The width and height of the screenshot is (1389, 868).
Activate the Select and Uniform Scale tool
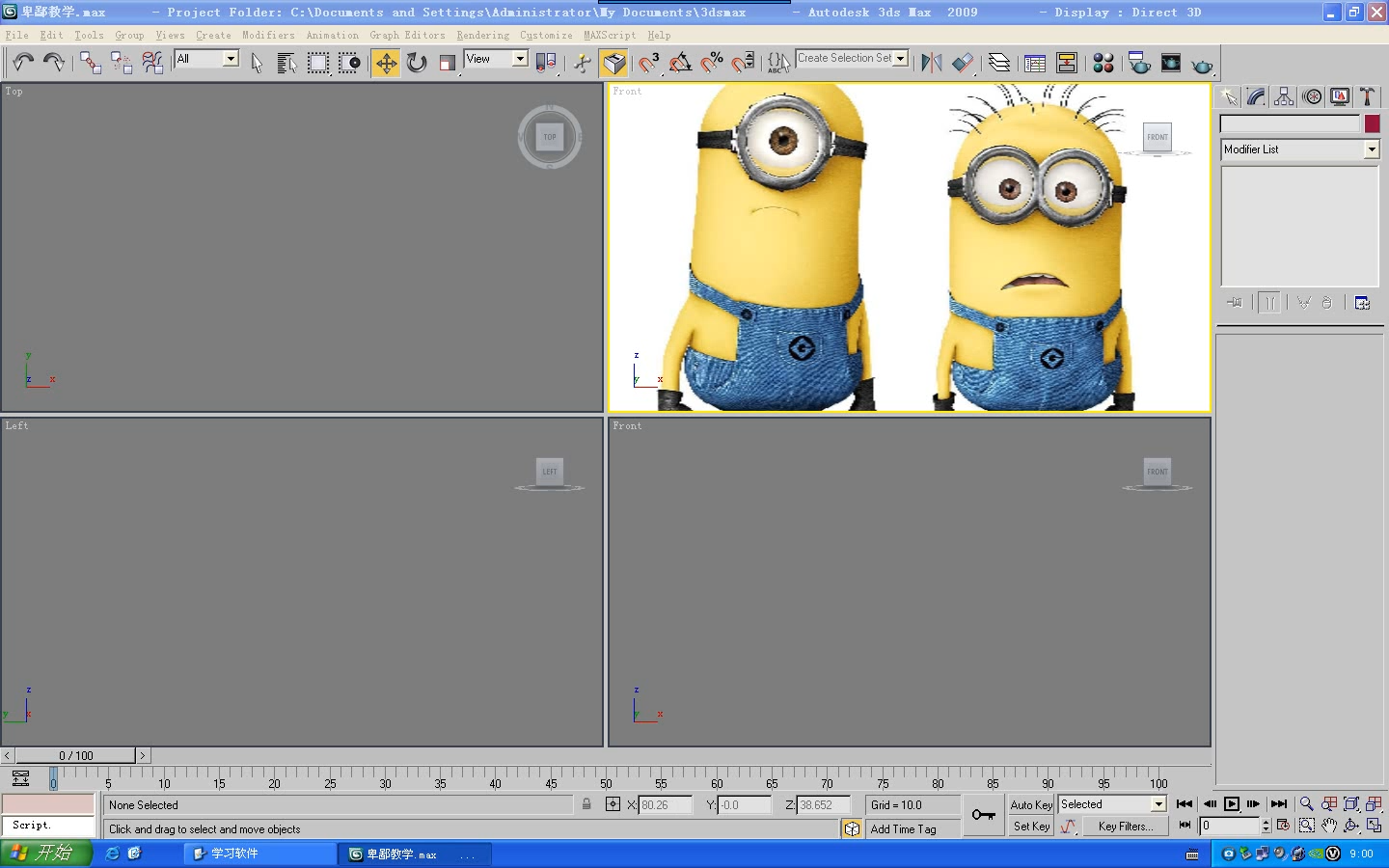click(448, 63)
